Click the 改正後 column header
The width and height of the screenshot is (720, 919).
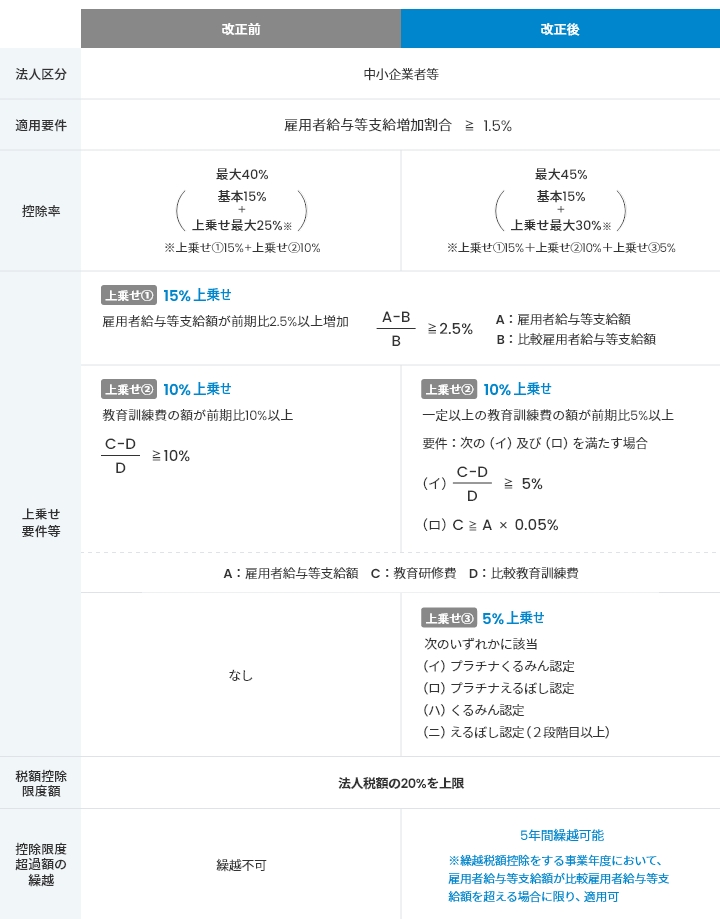tap(561, 29)
